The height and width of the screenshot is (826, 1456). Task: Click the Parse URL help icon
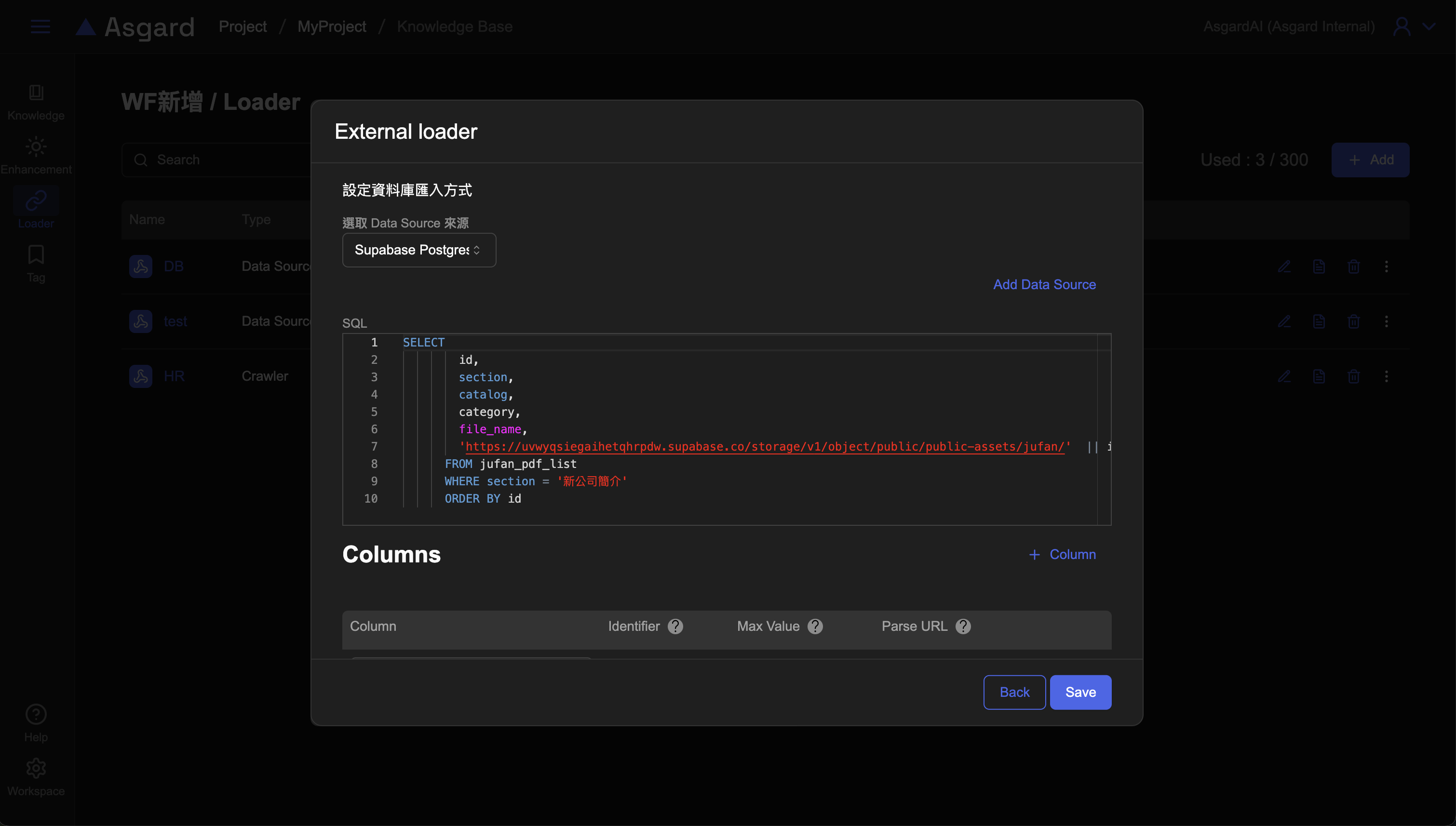963,626
